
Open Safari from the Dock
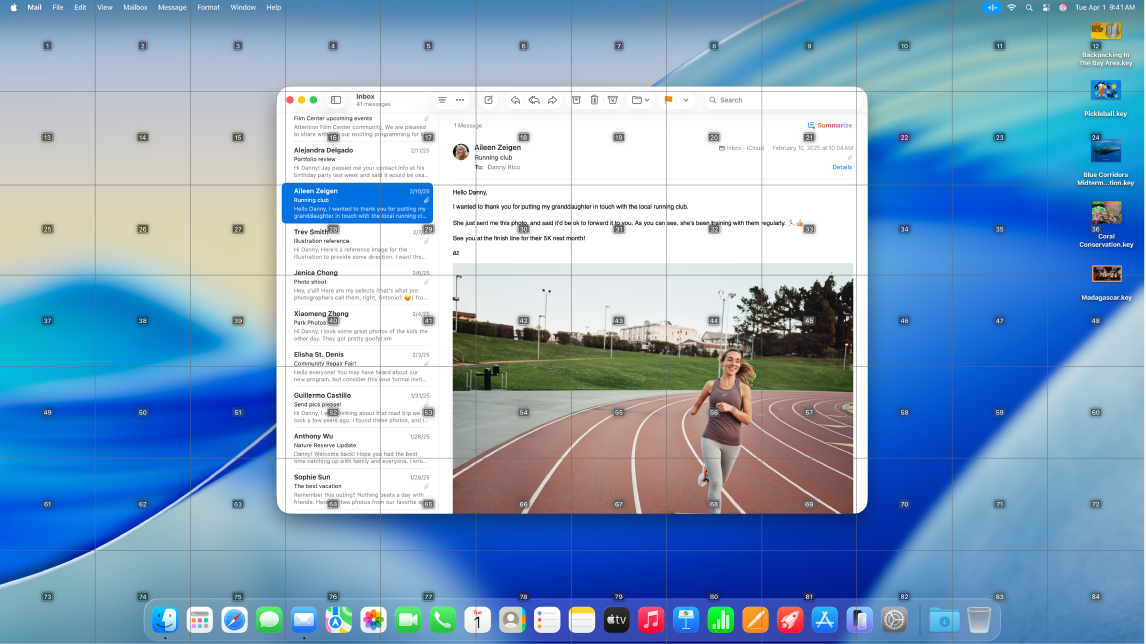point(234,620)
